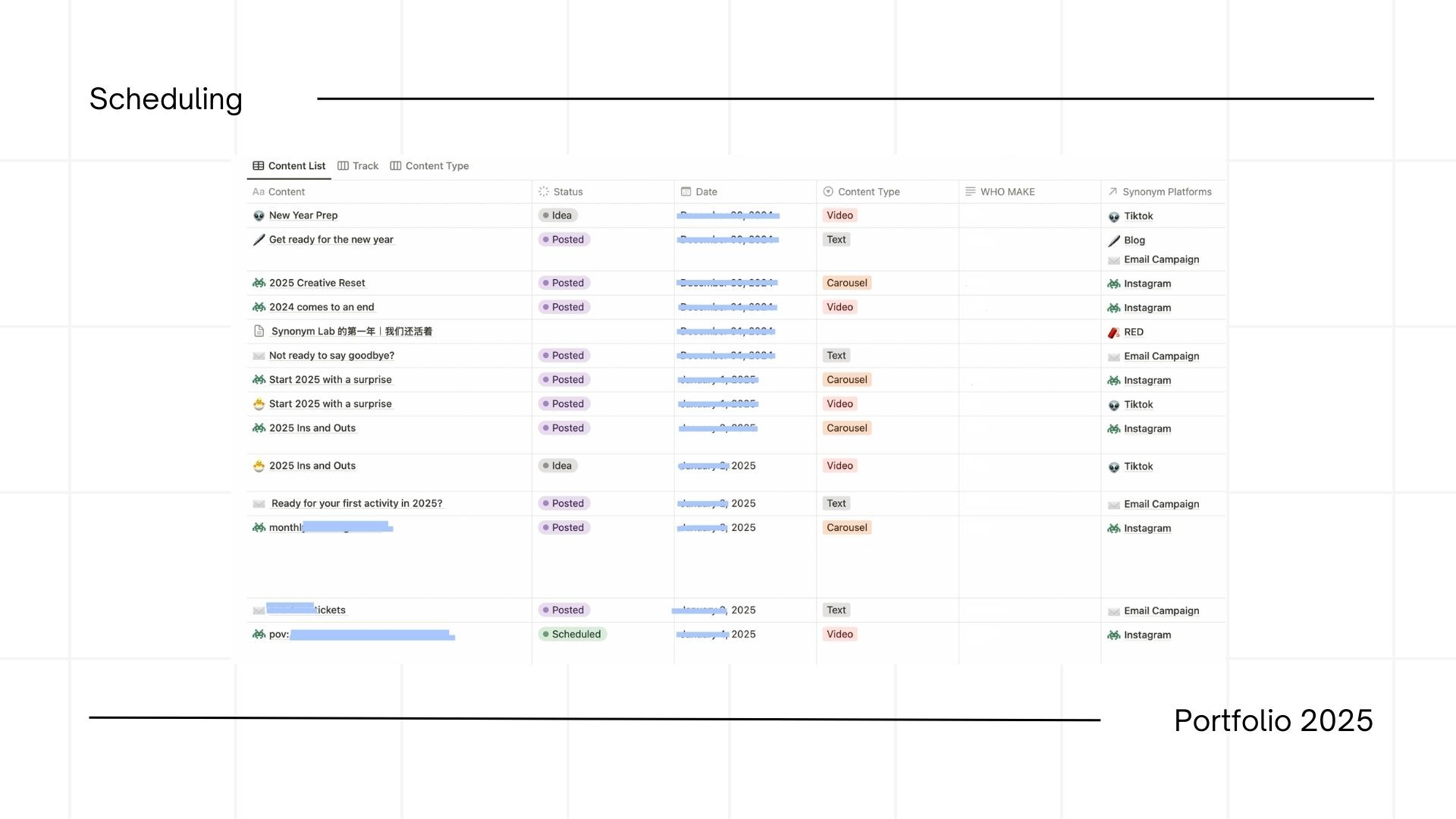Change Carousel type on 2025 Creative Reset row
Screen dimensions: 1456x819
[846, 283]
